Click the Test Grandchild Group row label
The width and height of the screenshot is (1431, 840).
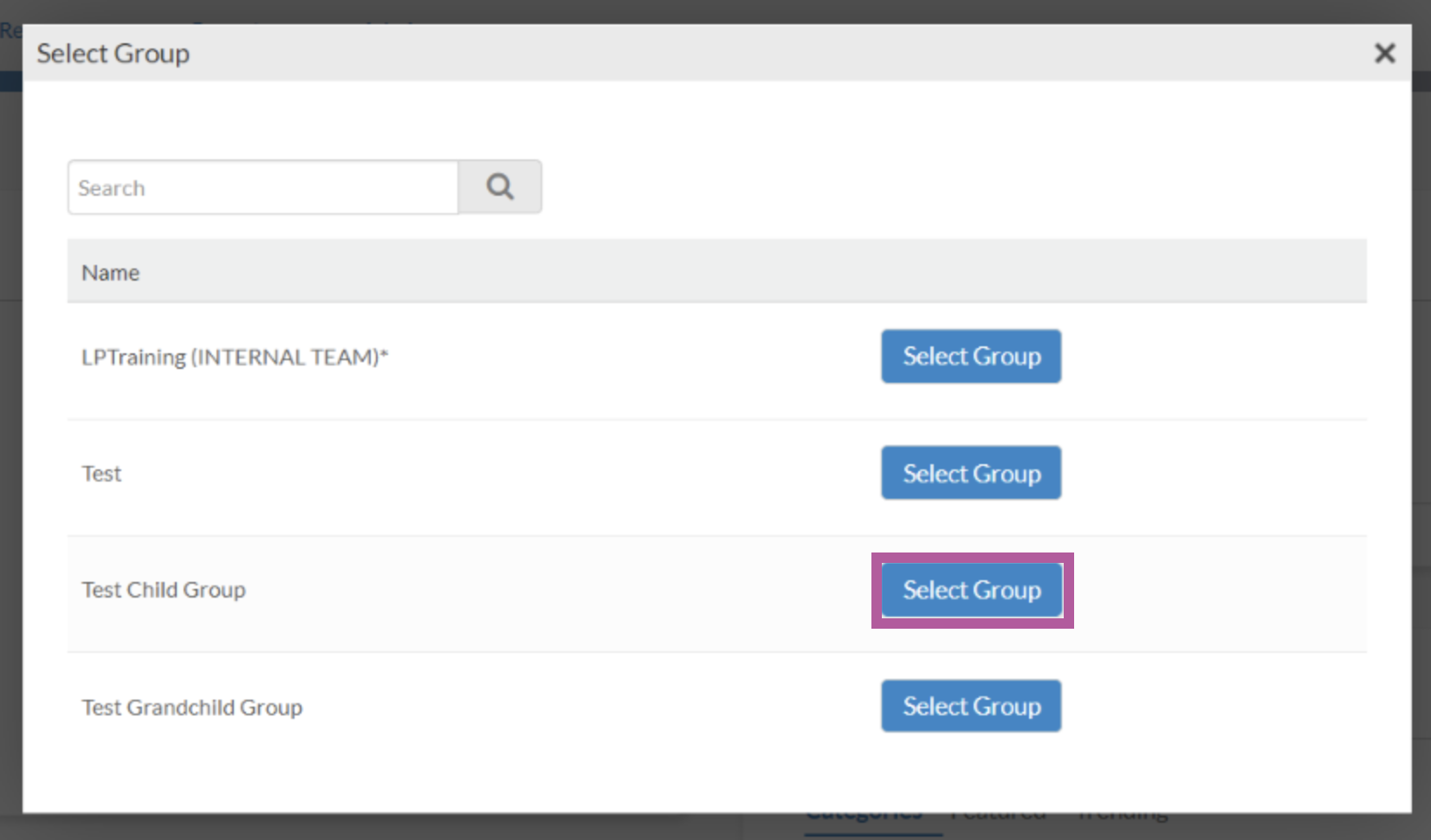click(191, 707)
